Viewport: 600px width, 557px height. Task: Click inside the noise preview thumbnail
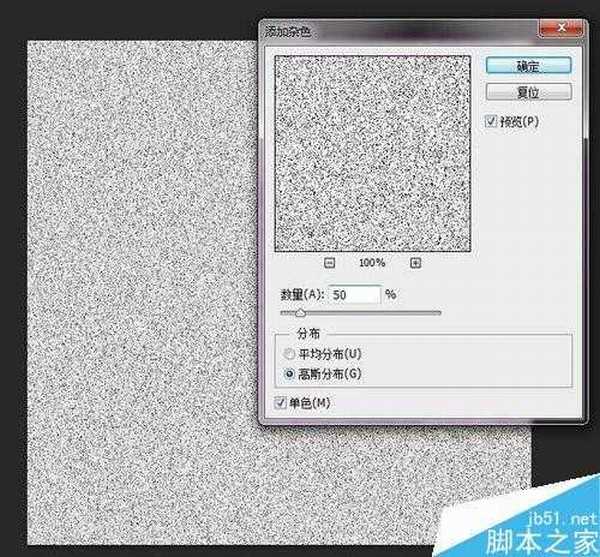[x=372, y=150]
